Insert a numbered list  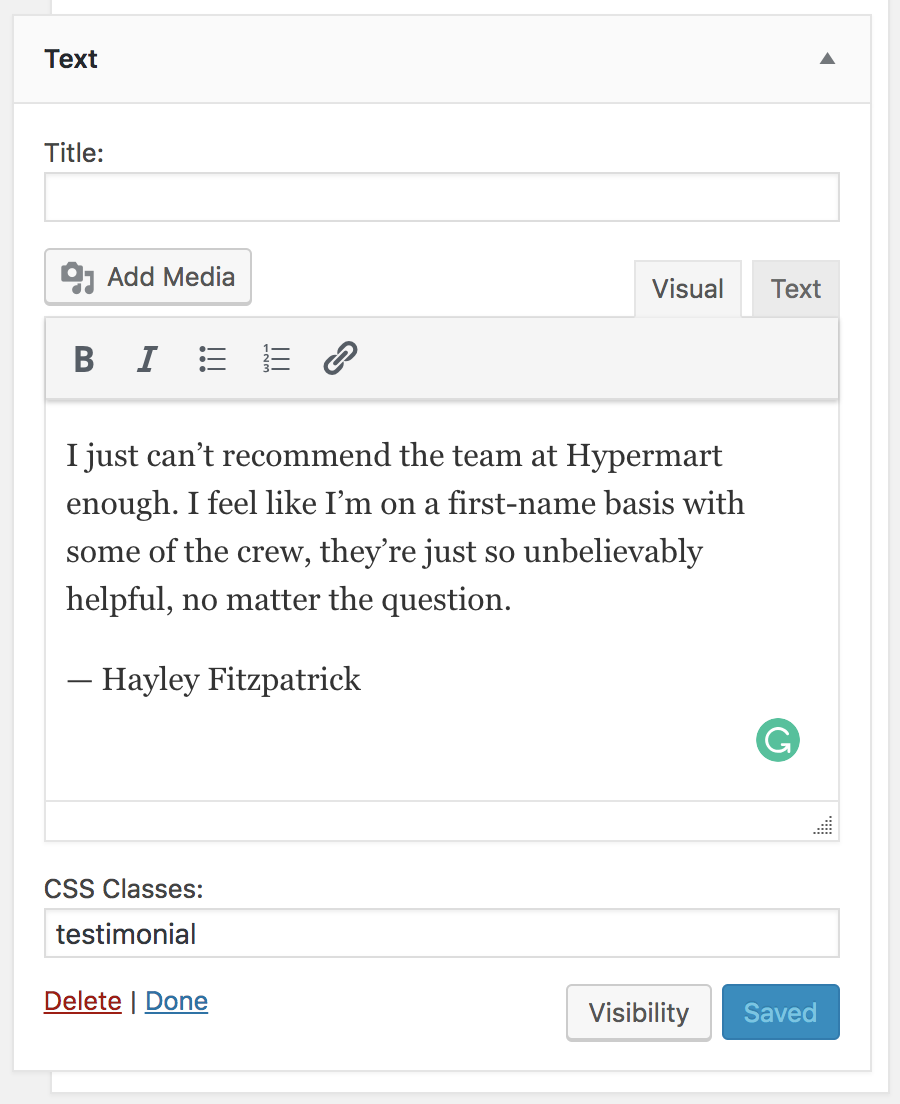point(276,359)
